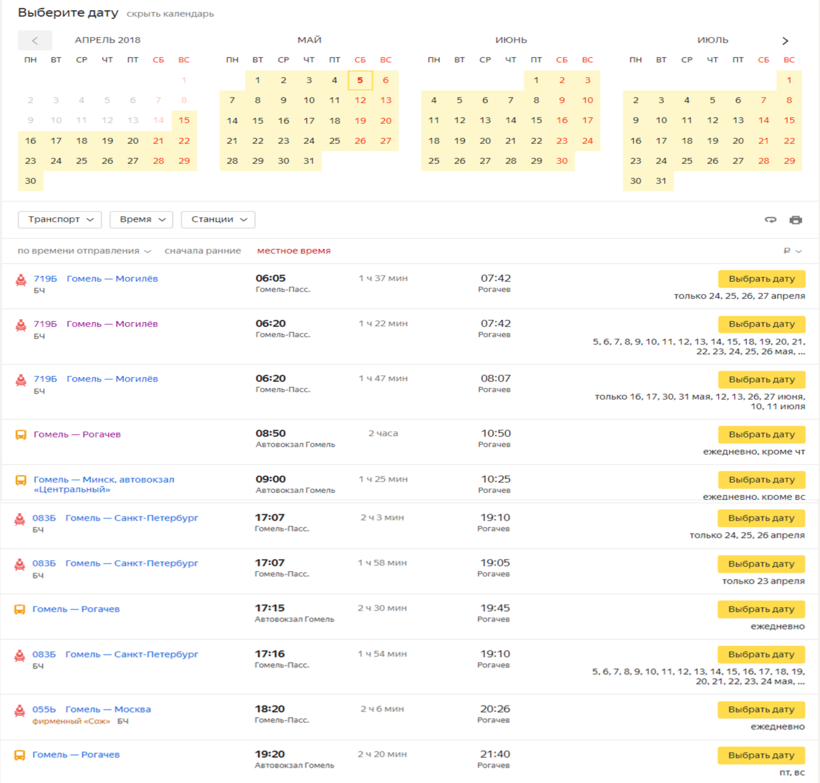Select May 5 in the calendar

coord(360,80)
